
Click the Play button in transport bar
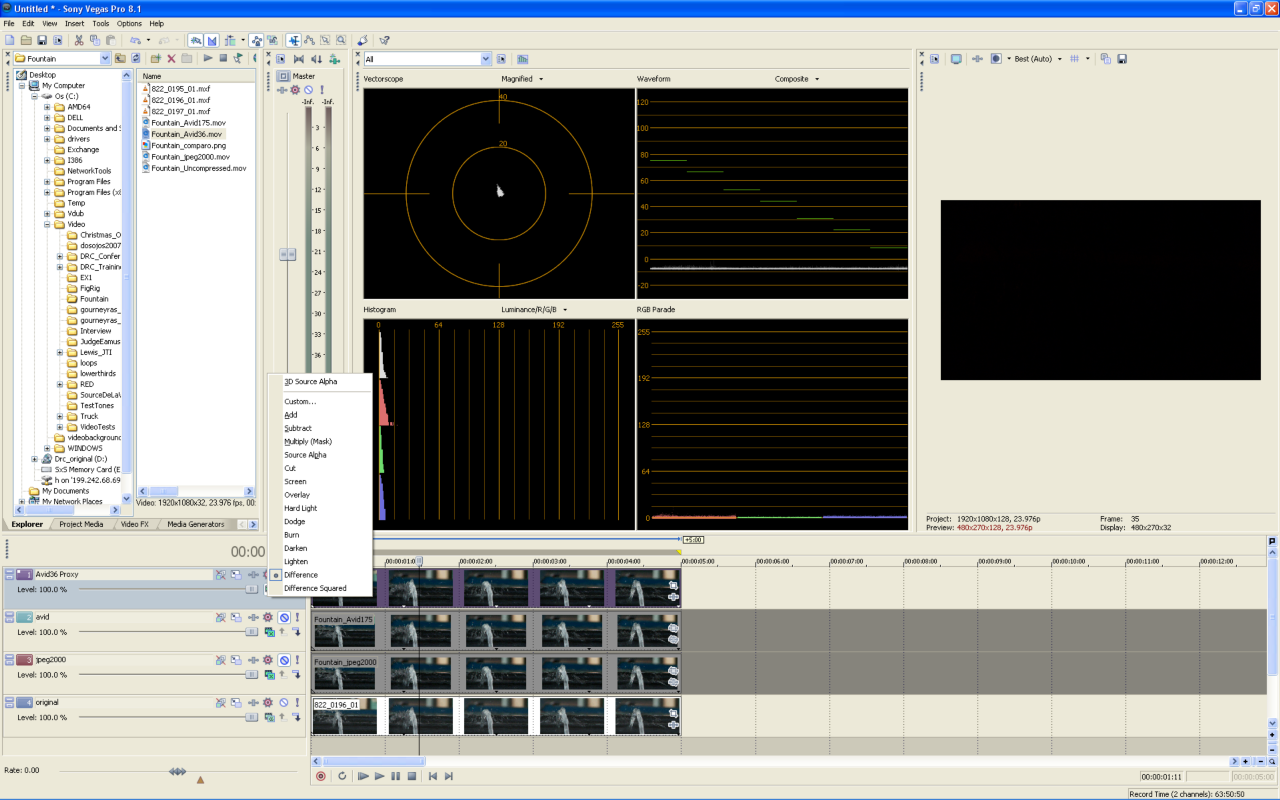coord(379,776)
